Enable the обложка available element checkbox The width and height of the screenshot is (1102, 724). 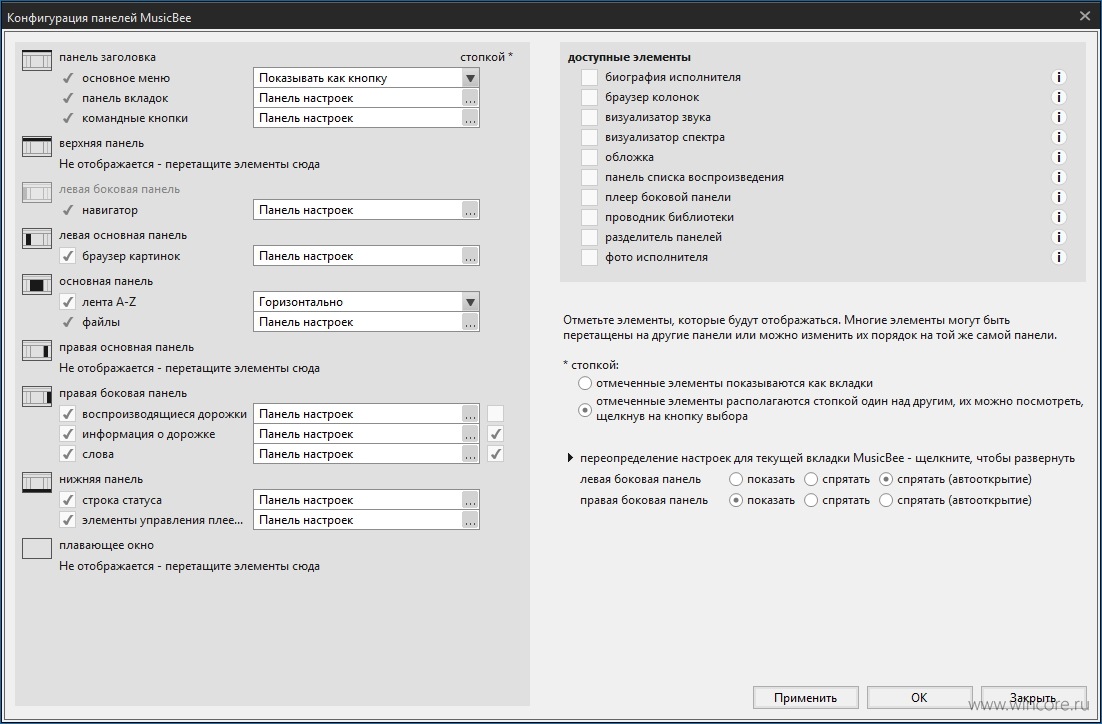[x=589, y=157]
